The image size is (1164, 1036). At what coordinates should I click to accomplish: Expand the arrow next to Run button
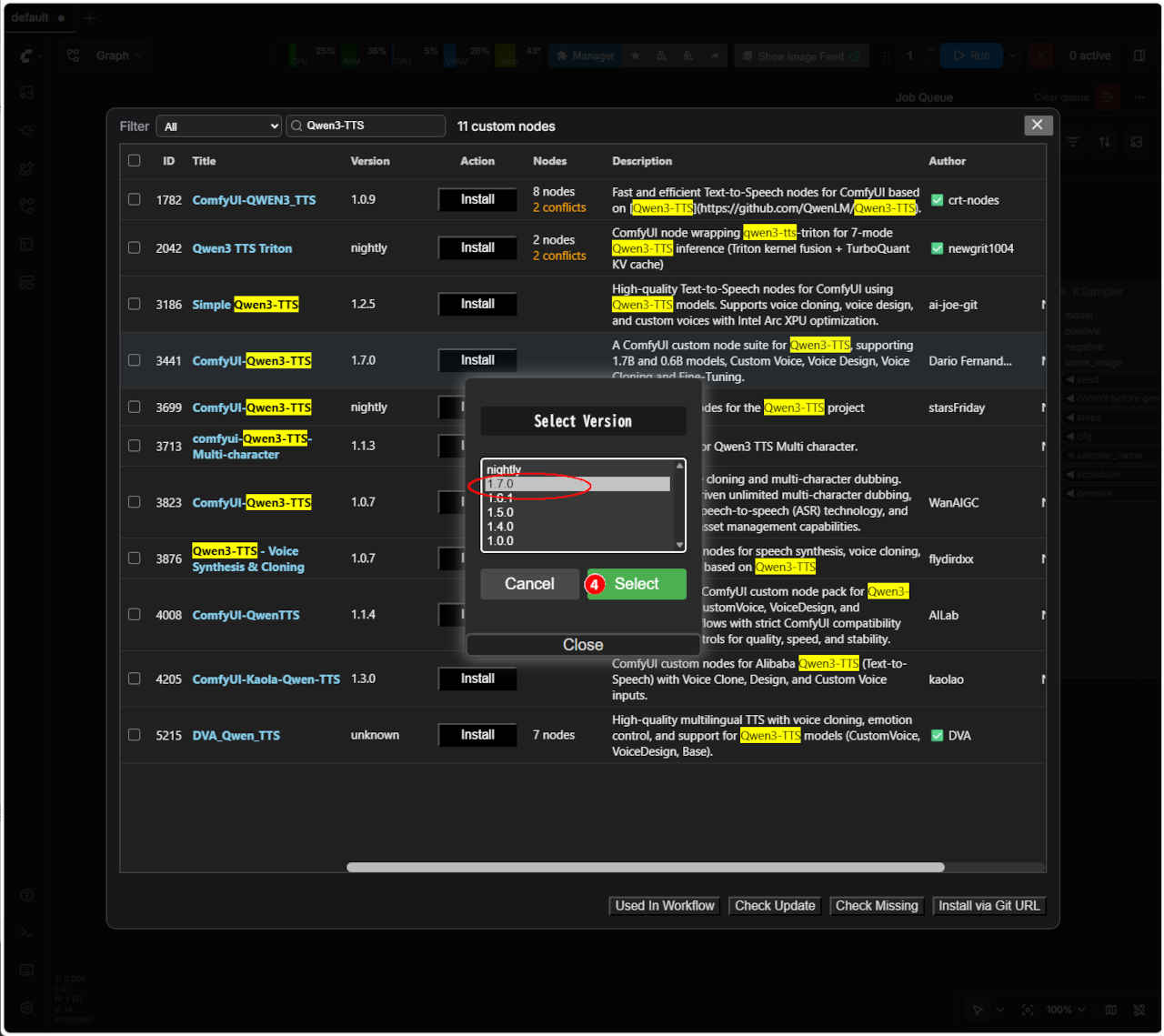[x=1014, y=55]
